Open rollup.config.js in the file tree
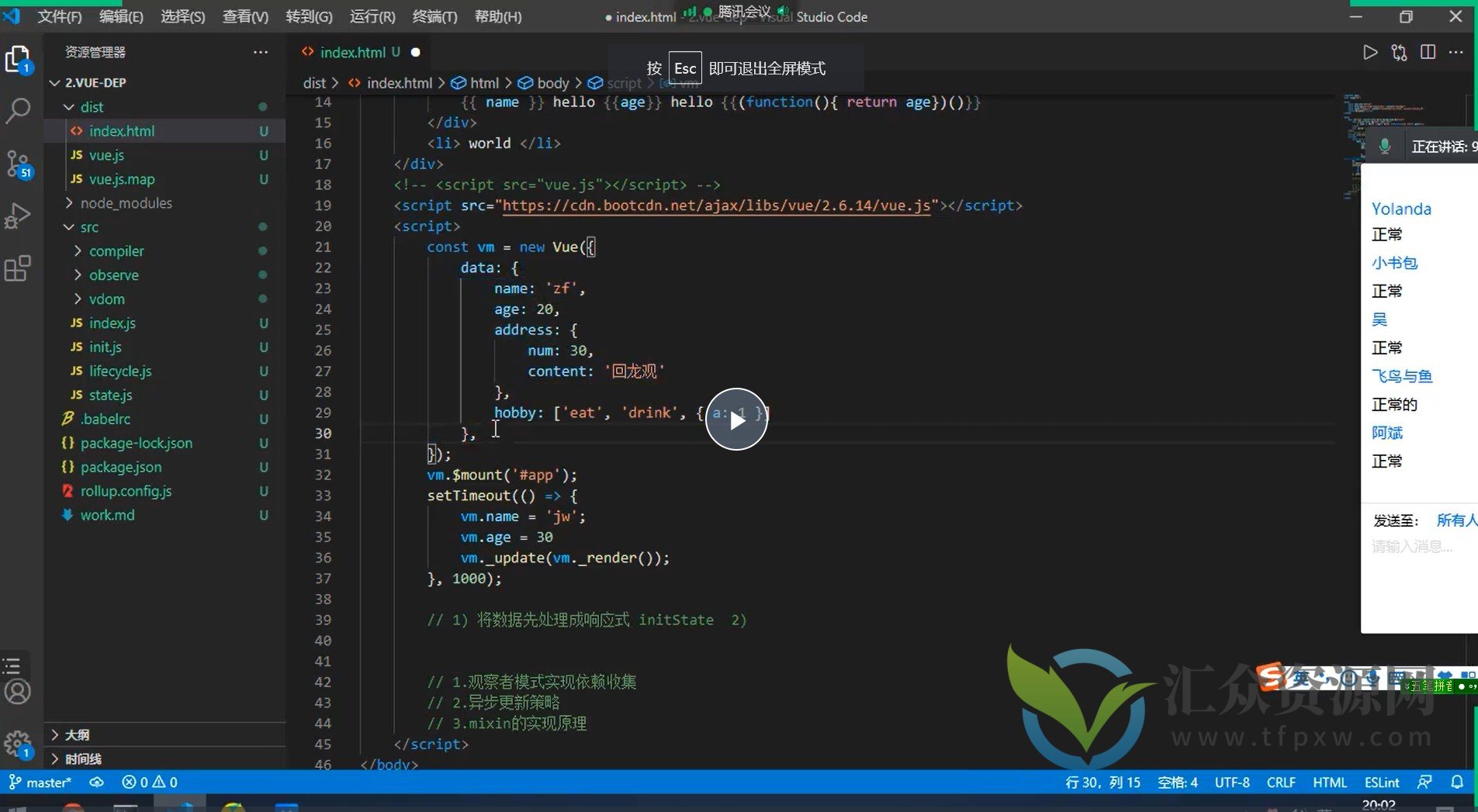 [x=126, y=491]
